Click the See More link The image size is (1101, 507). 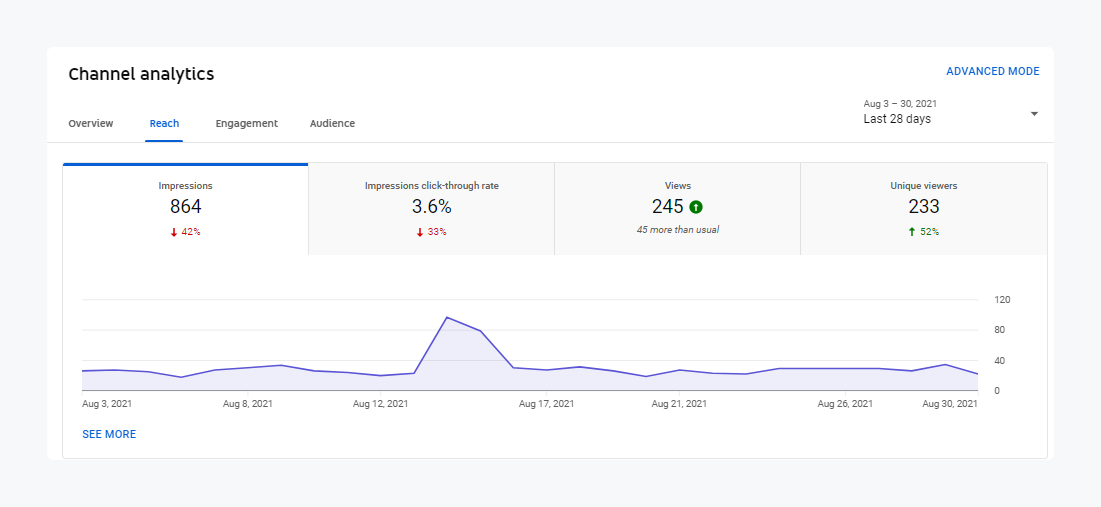(x=109, y=435)
